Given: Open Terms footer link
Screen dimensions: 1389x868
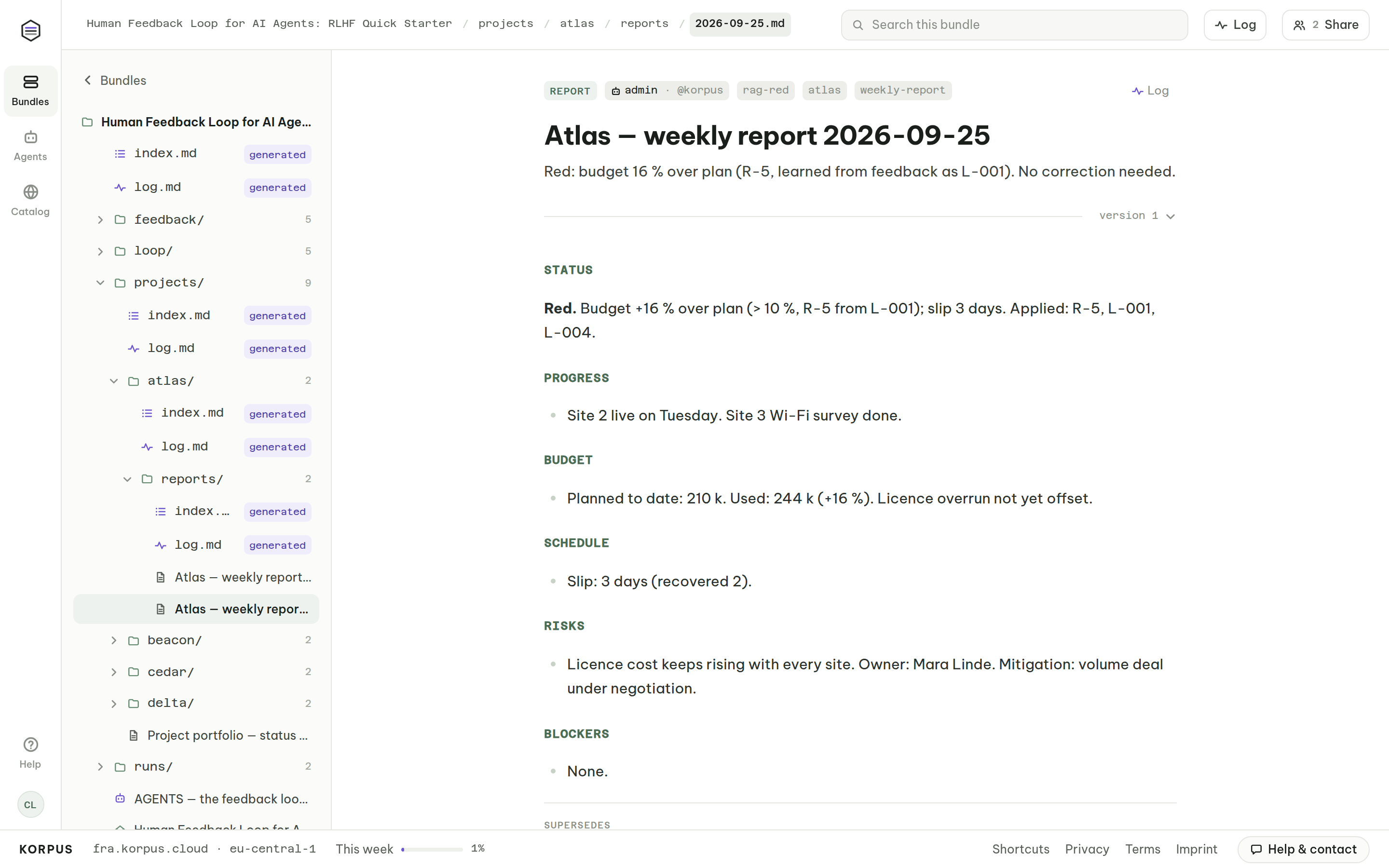Looking at the screenshot, I should point(1142,849).
